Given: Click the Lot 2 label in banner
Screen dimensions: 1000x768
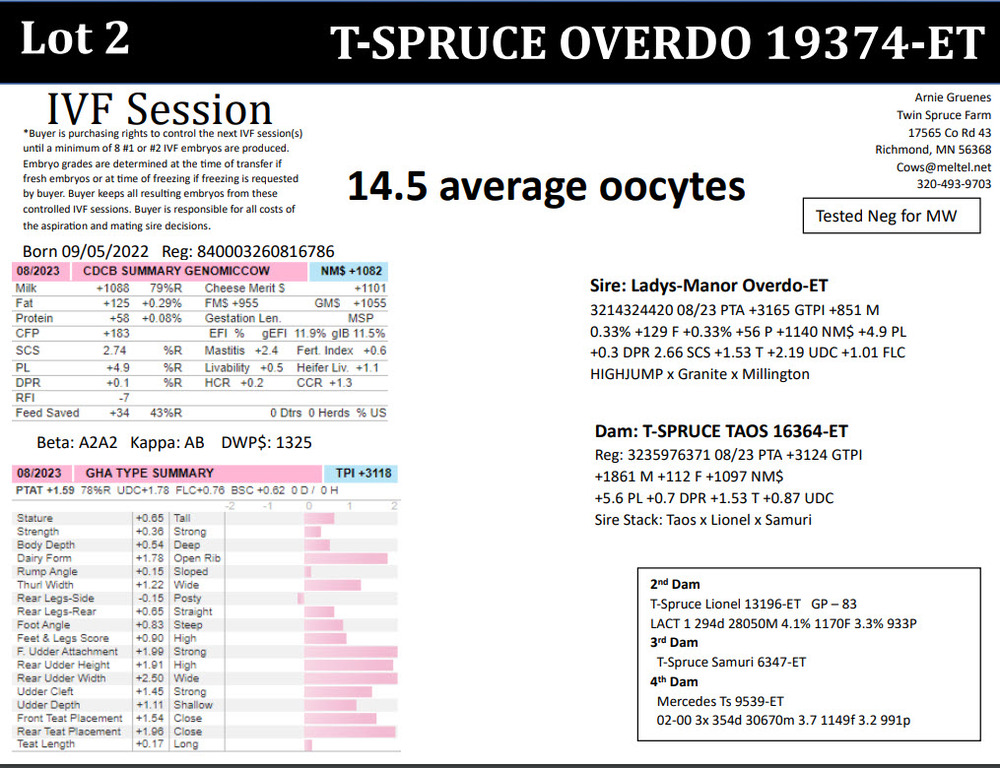Looking at the screenshot, I should tap(75, 39).
